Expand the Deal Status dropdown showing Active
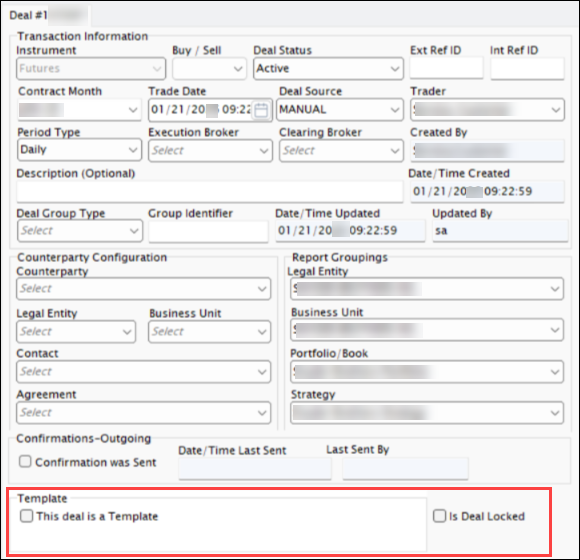This screenshot has width=580, height=560. (328, 68)
